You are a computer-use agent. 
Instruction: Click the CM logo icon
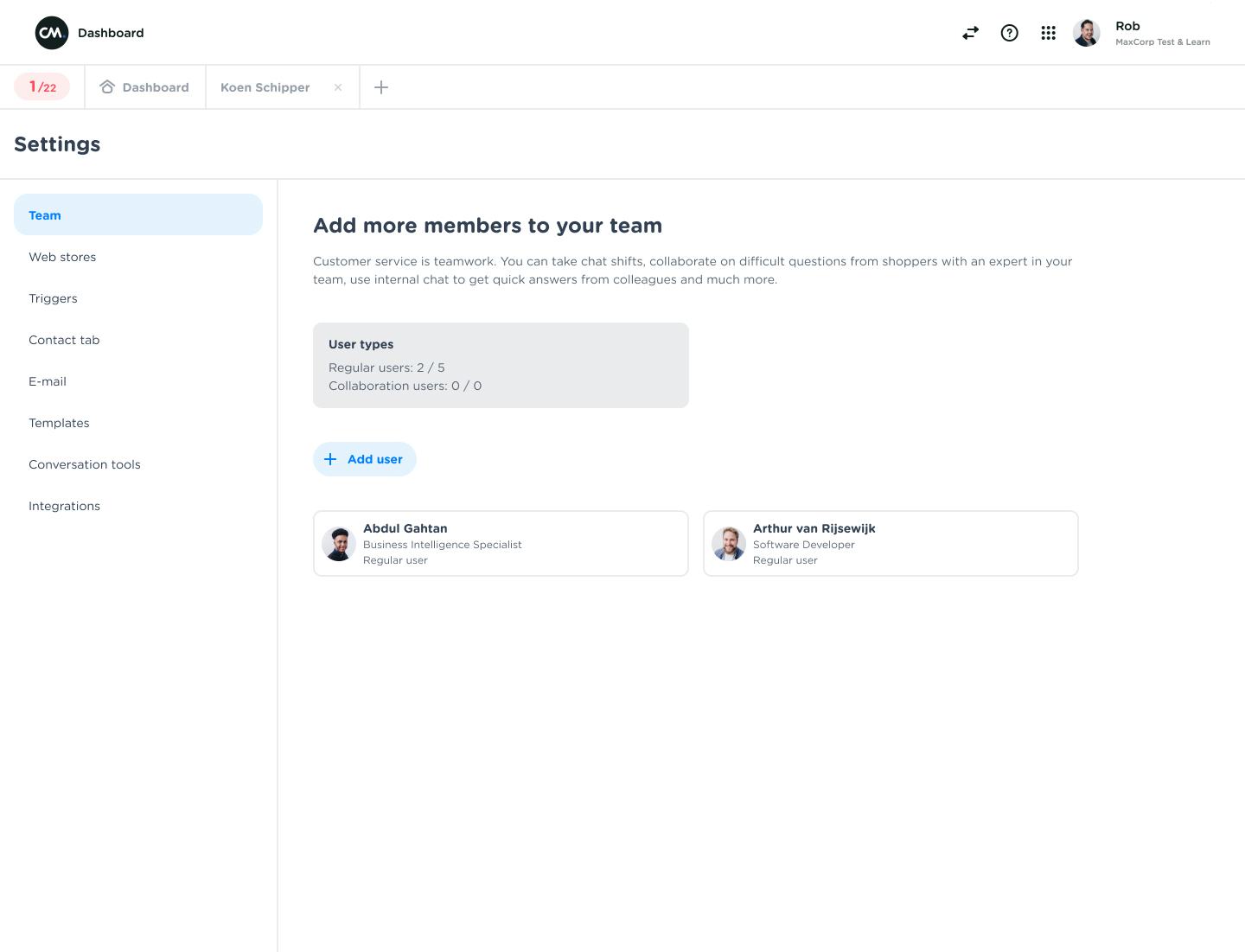(x=52, y=33)
